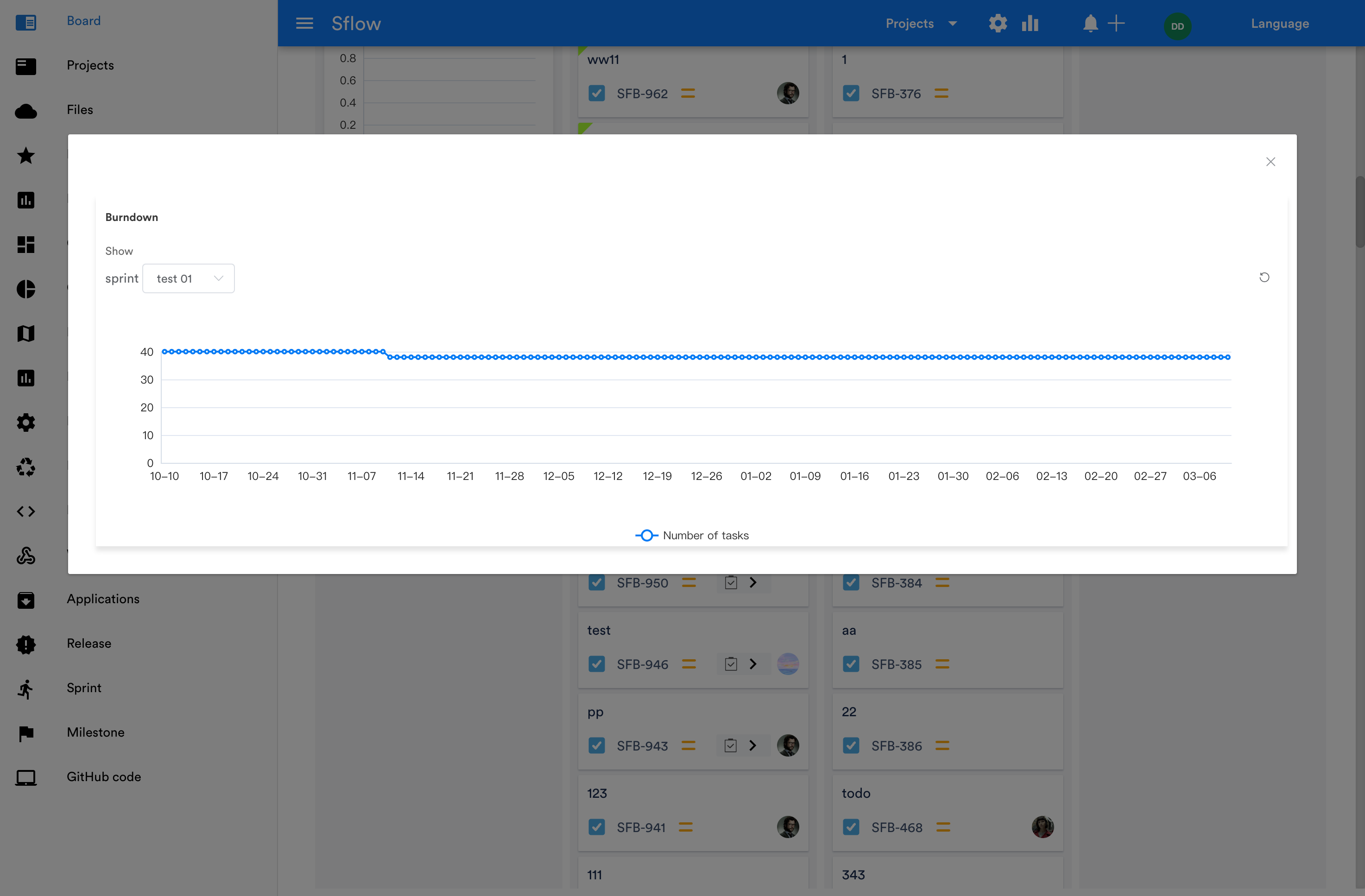
Task: Expand the SFB-943 card chevron
Action: tap(753, 745)
